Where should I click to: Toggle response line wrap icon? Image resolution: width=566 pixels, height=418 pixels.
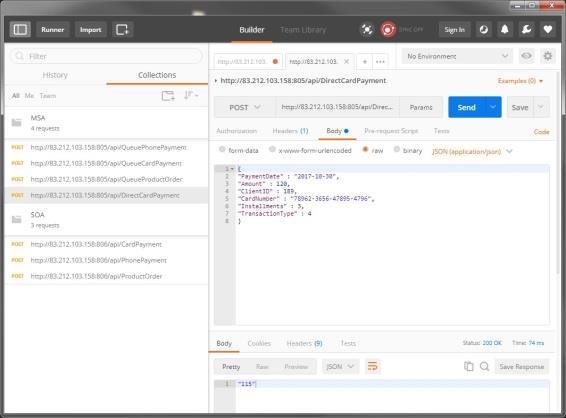[373, 366]
